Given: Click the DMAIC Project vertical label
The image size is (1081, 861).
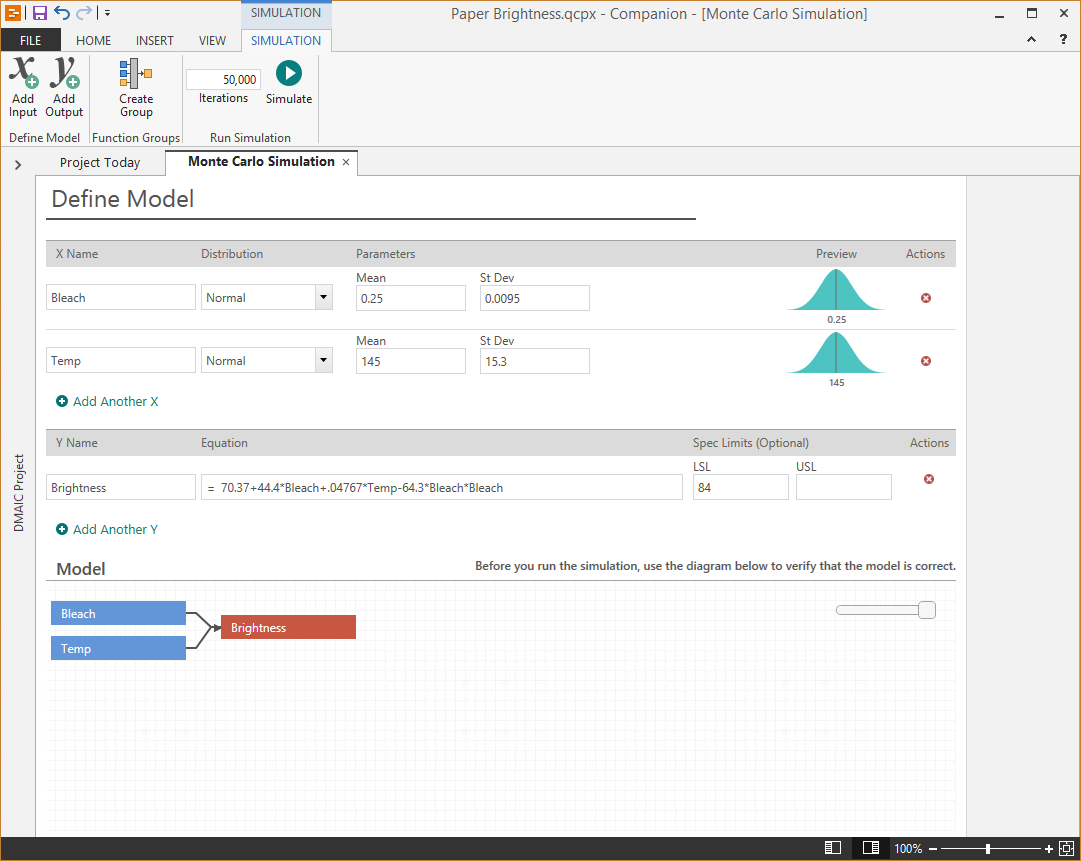Looking at the screenshot, I should (19, 493).
